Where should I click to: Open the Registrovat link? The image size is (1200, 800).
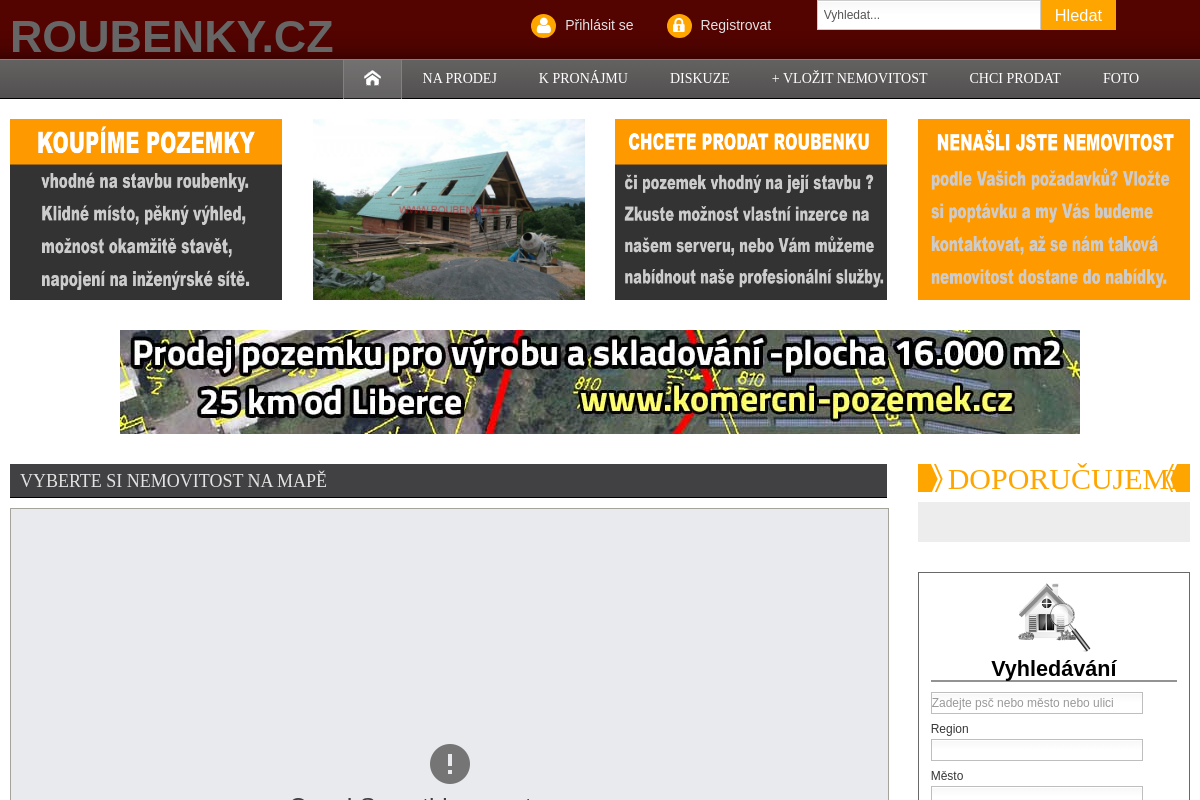(x=735, y=25)
